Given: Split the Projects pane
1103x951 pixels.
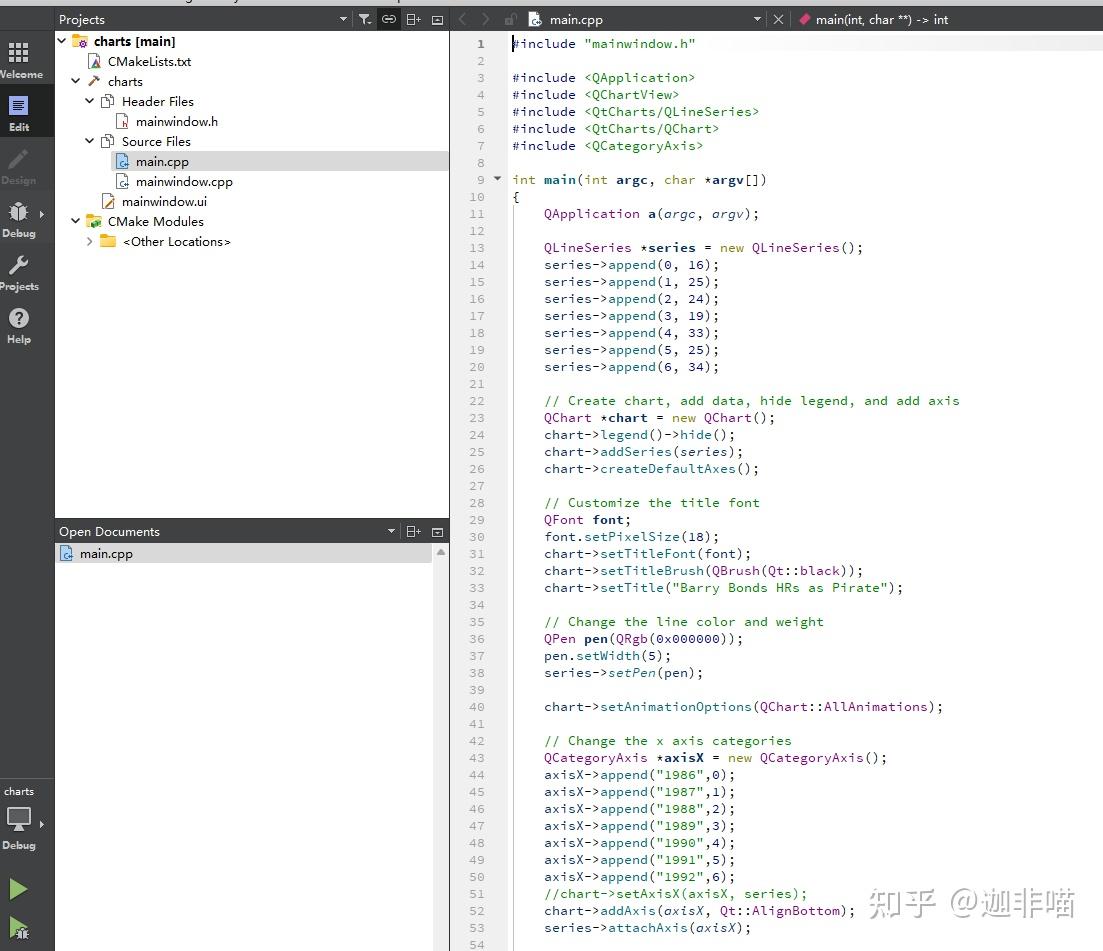Looking at the screenshot, I should [x=414, y=20].
